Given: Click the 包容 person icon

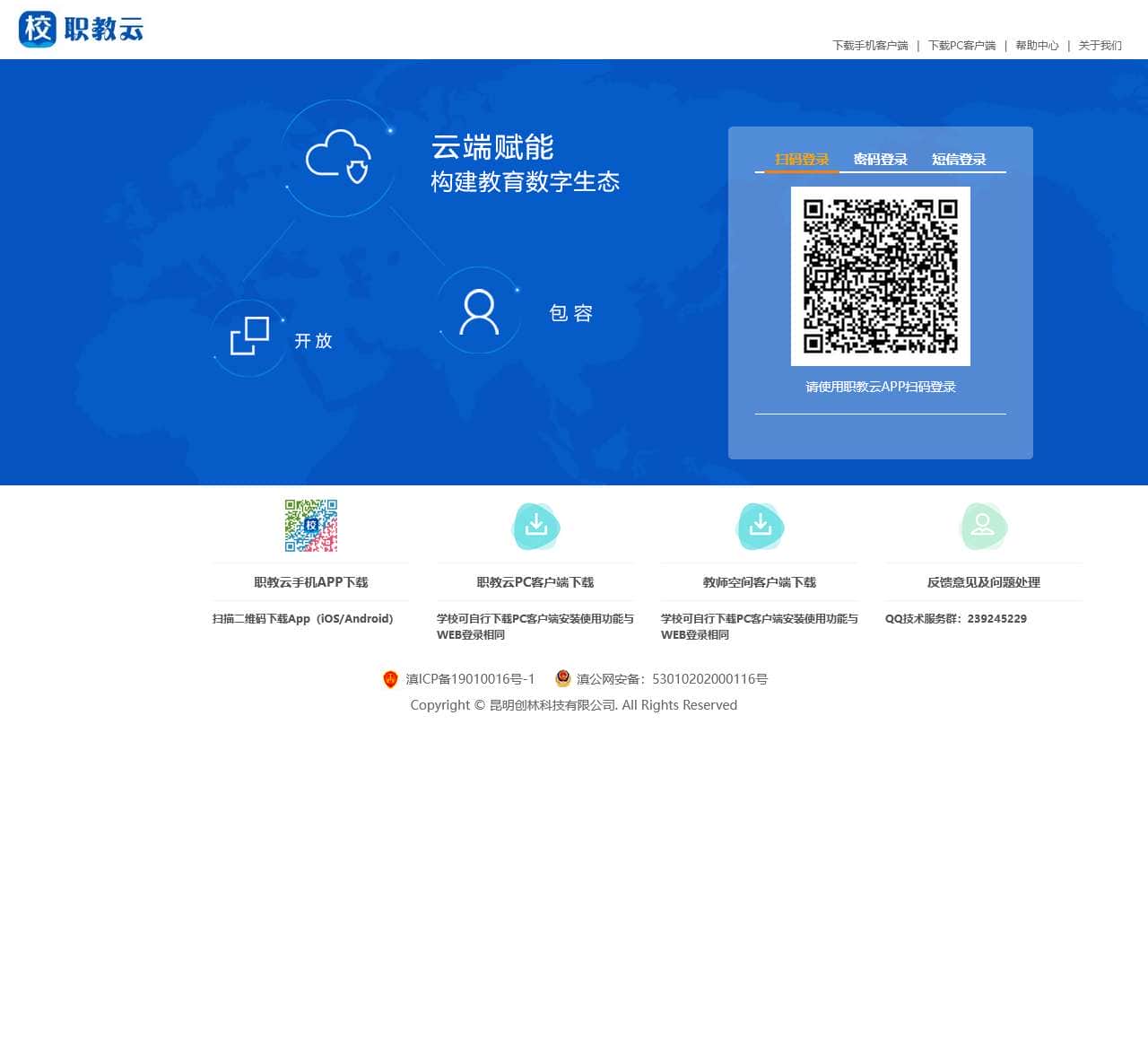Looking at the screenshot, I should 478,311.
